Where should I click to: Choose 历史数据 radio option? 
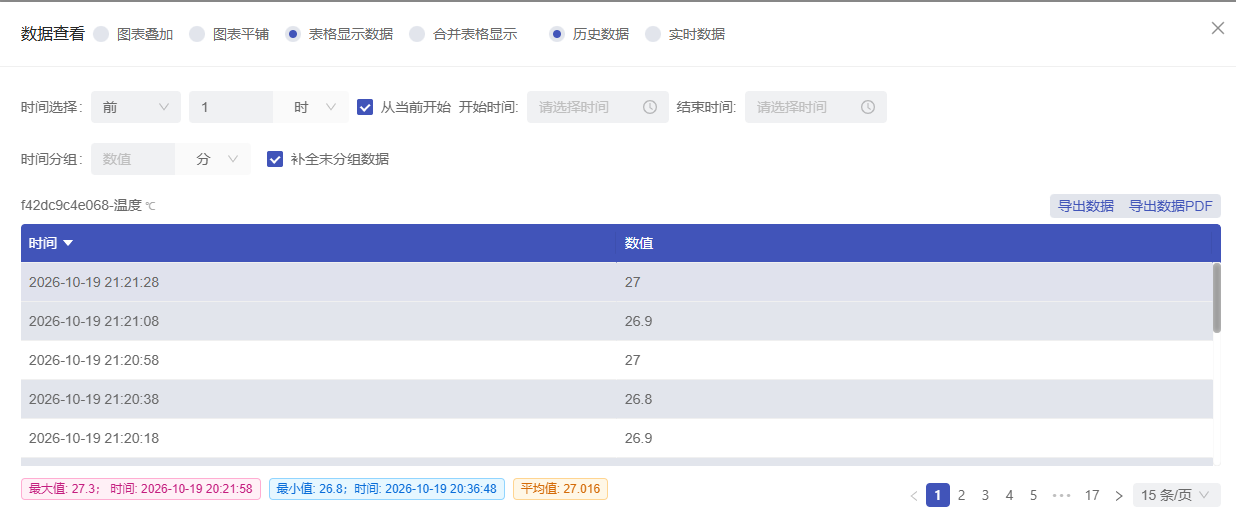coord(557,34)
